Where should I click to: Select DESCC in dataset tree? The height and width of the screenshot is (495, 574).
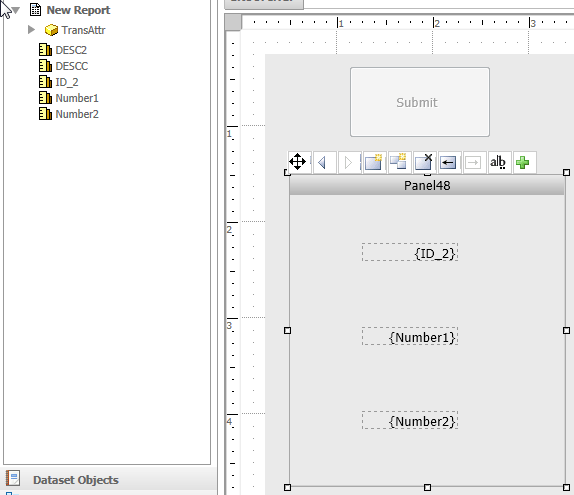[x=72, y=66]
